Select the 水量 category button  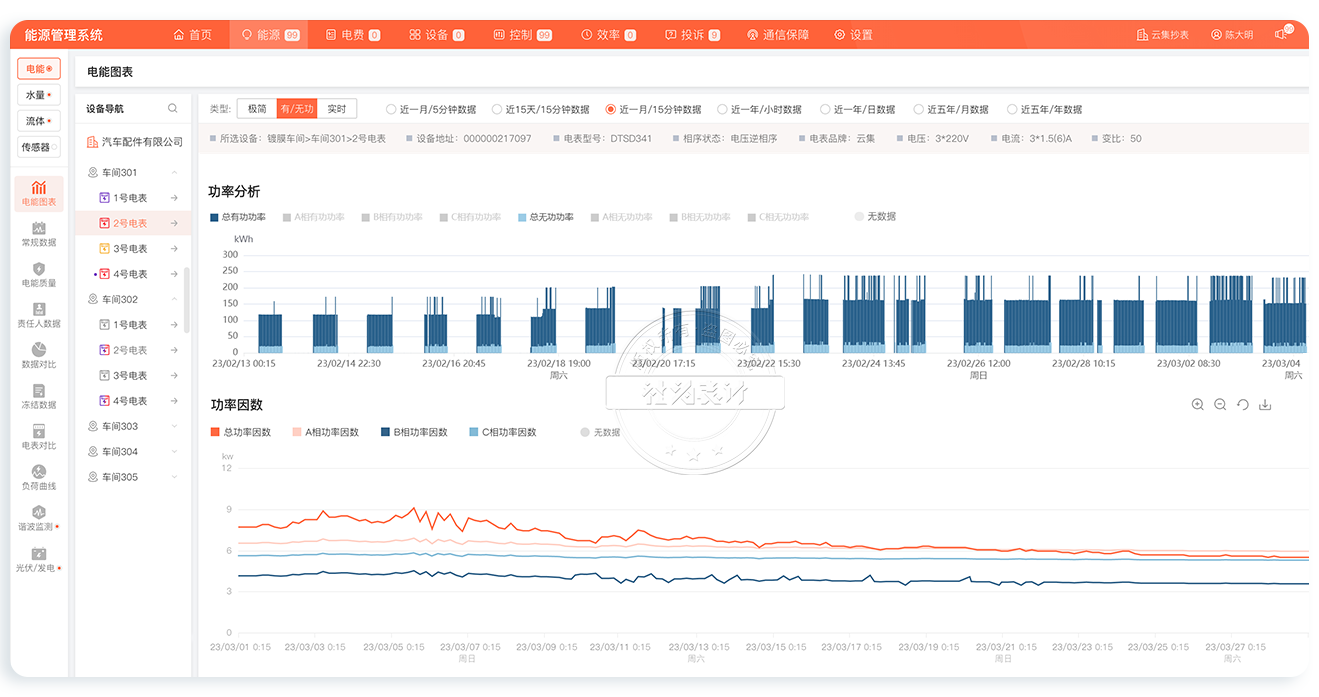click(39, 95)
